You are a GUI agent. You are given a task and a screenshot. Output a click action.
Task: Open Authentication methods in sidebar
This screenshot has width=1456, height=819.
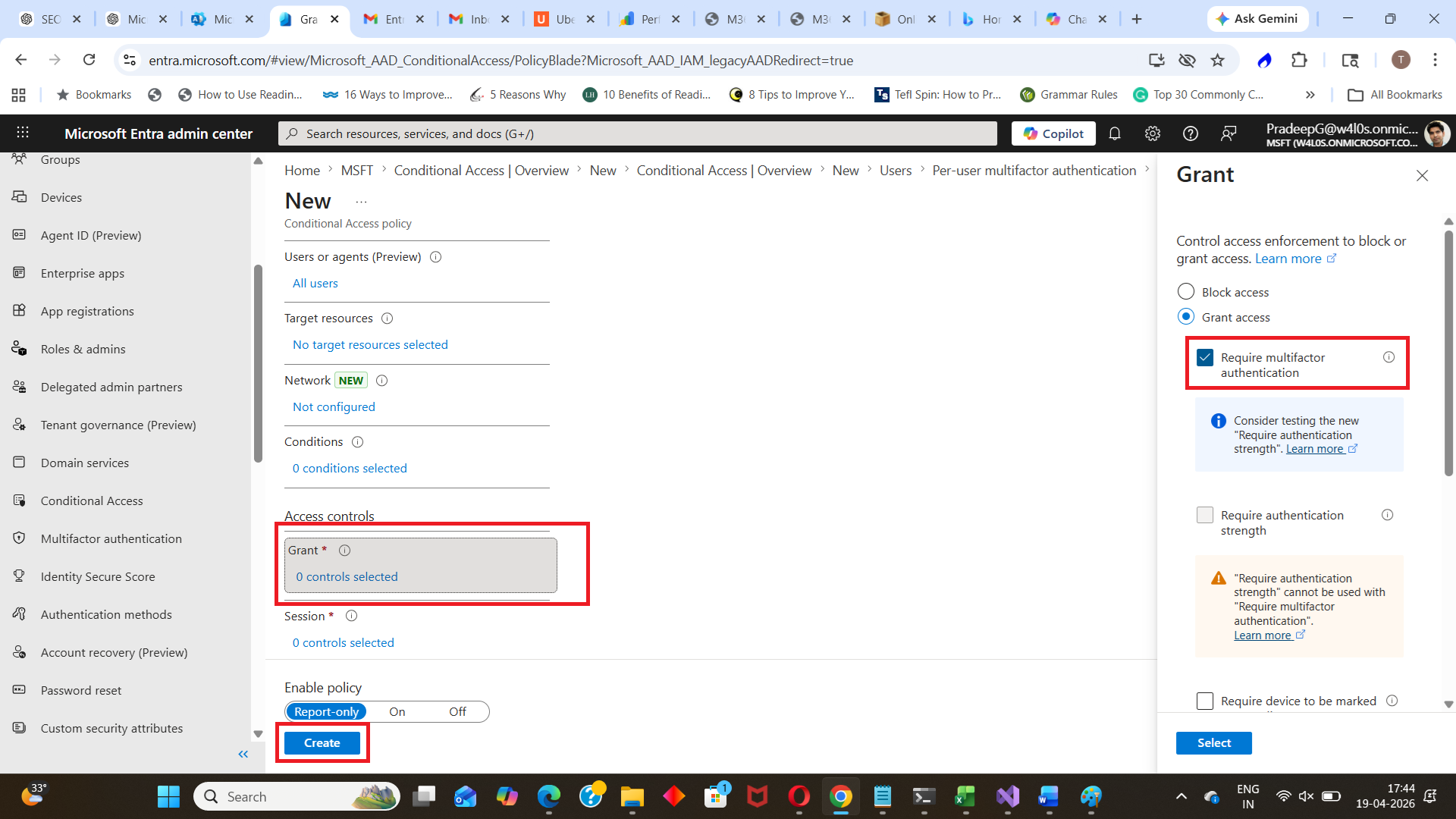(106, 614)
